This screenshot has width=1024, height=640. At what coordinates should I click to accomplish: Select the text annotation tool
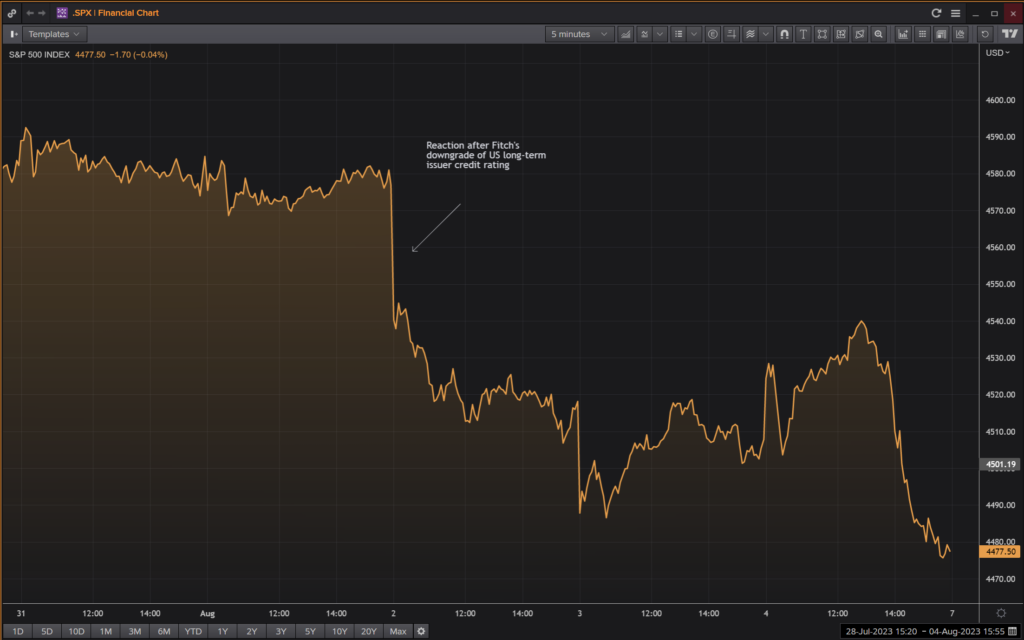point(803,34)
